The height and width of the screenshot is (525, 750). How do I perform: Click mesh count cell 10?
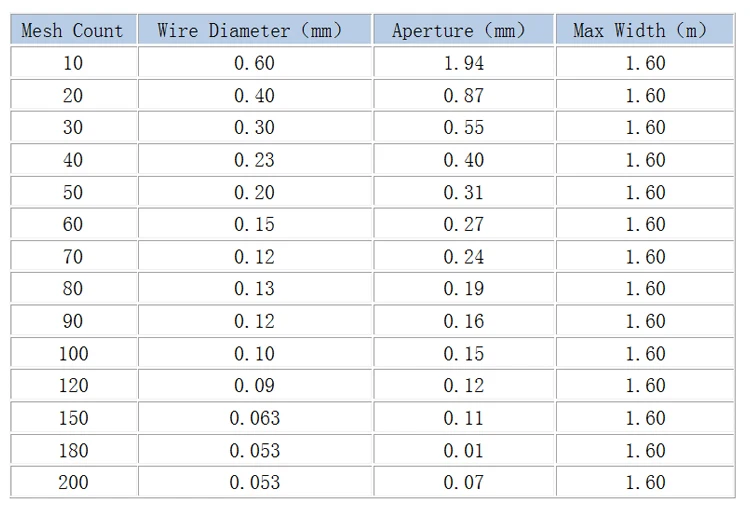click(x=72, y=63)
